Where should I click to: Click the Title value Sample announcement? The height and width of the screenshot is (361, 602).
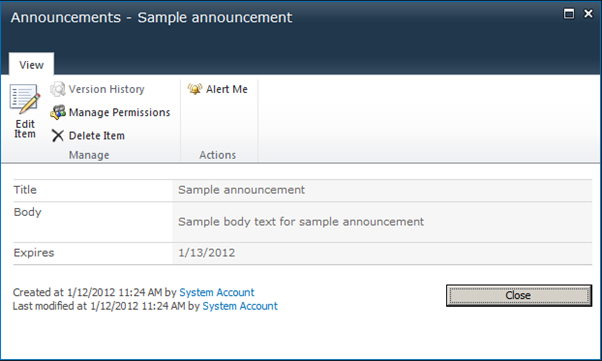click(241, 190)
